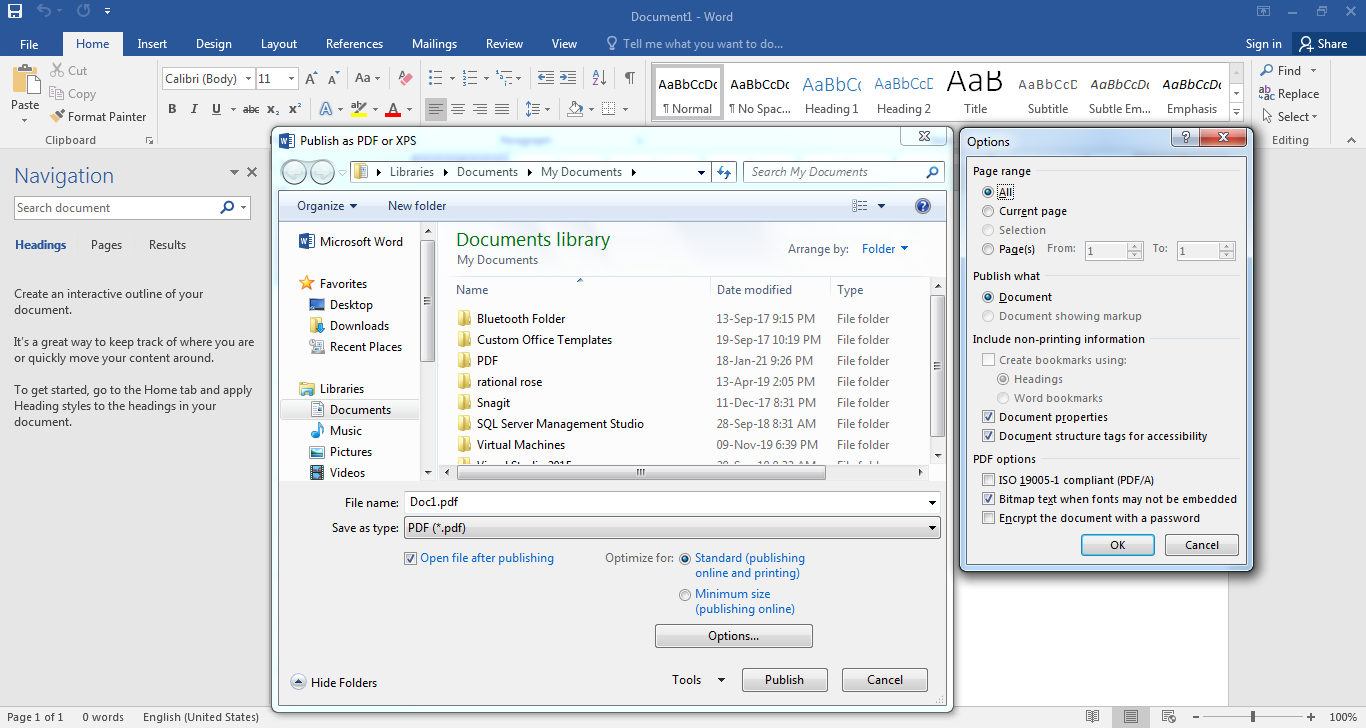
Task: Click Help icon in Publish dialog
Action: [923, 206]
